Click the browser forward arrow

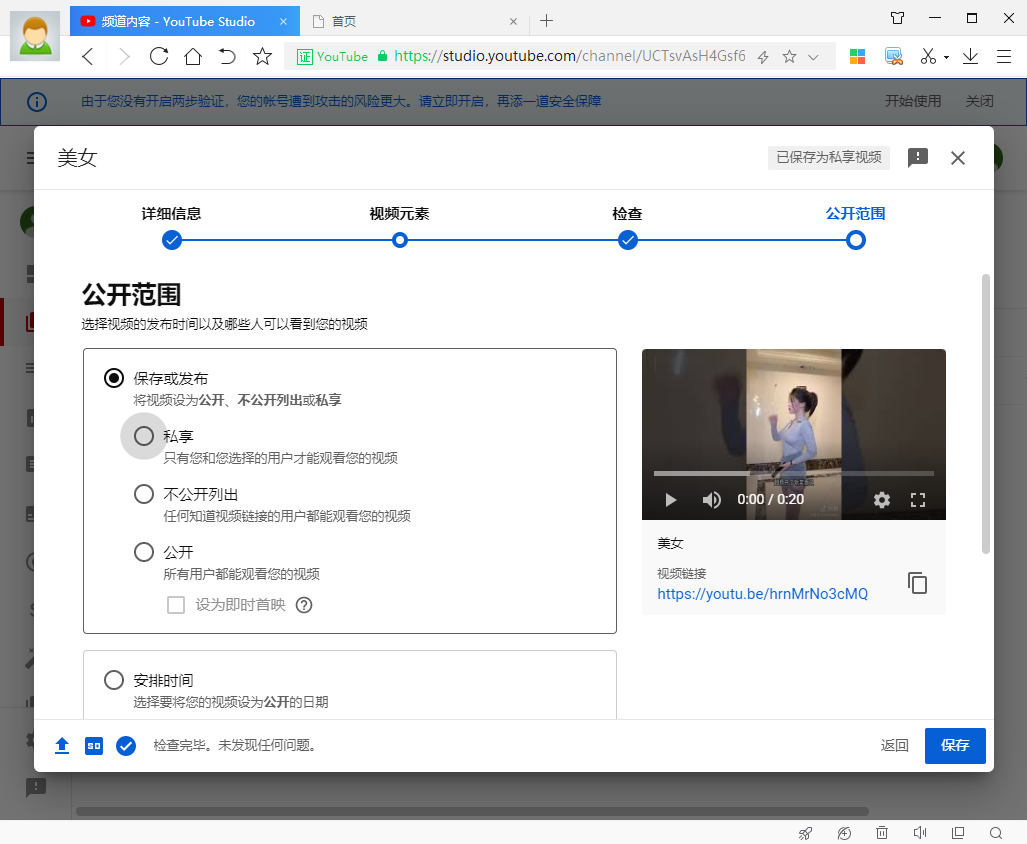point(123,56)
